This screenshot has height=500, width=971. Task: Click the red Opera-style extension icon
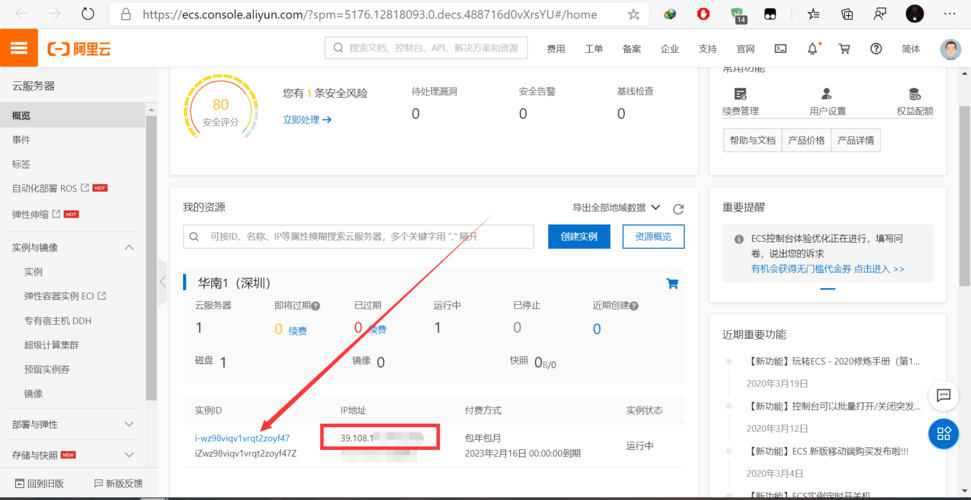(x=703, y=14)
